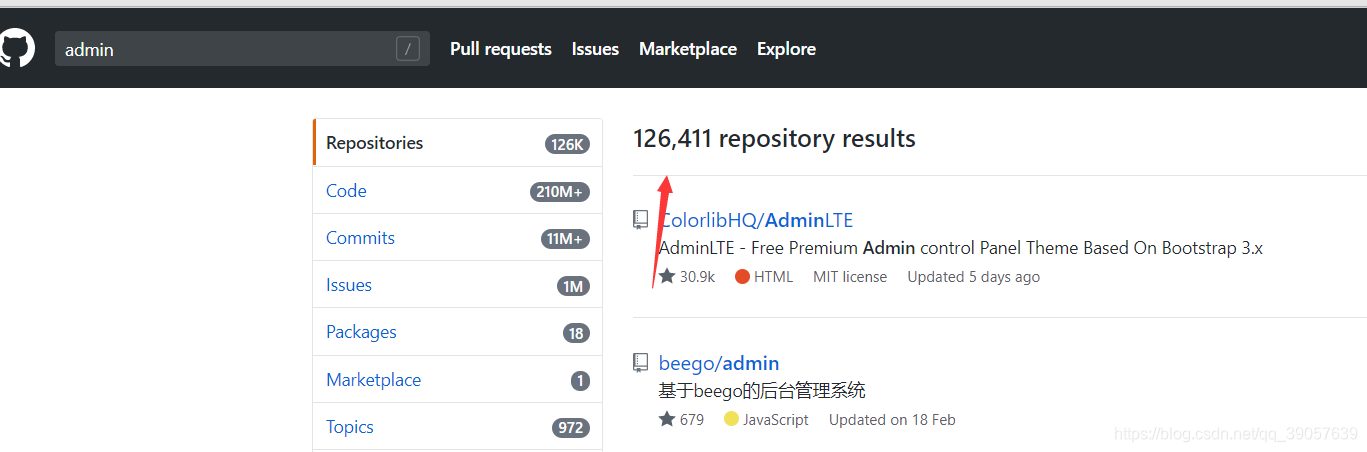The width and height of the screenshot is (1367, 452).
Task: Open the beego/admin repository link
Action: [x=719, y=363]
